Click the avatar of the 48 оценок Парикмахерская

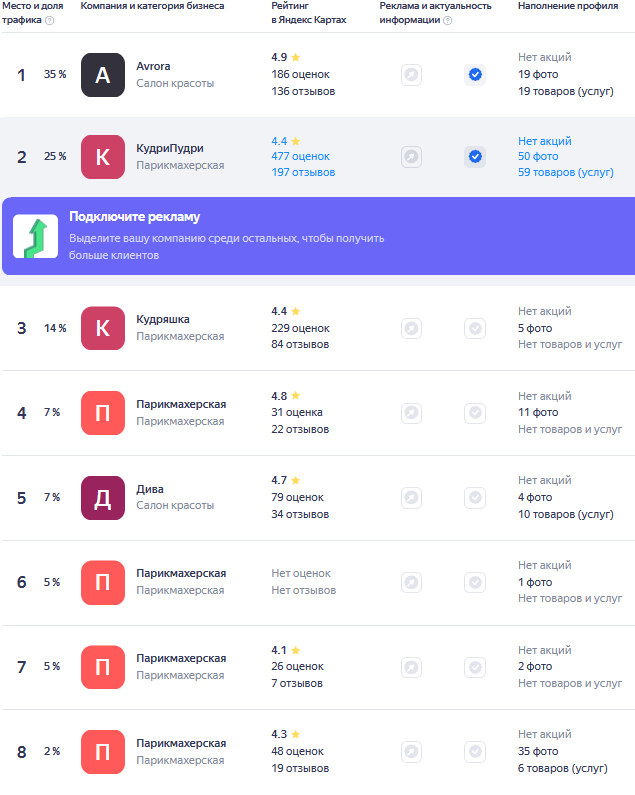[x=103, y=752]
